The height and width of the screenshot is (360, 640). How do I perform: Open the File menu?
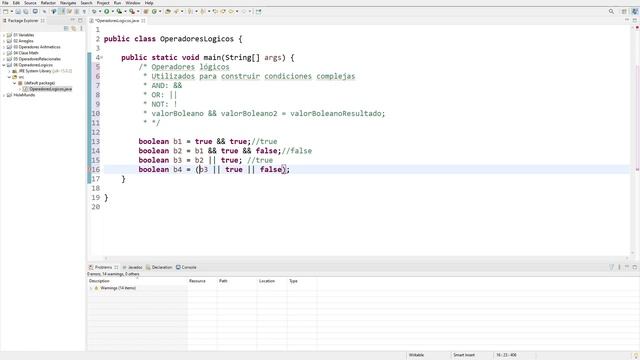click(x=5, y=3)
